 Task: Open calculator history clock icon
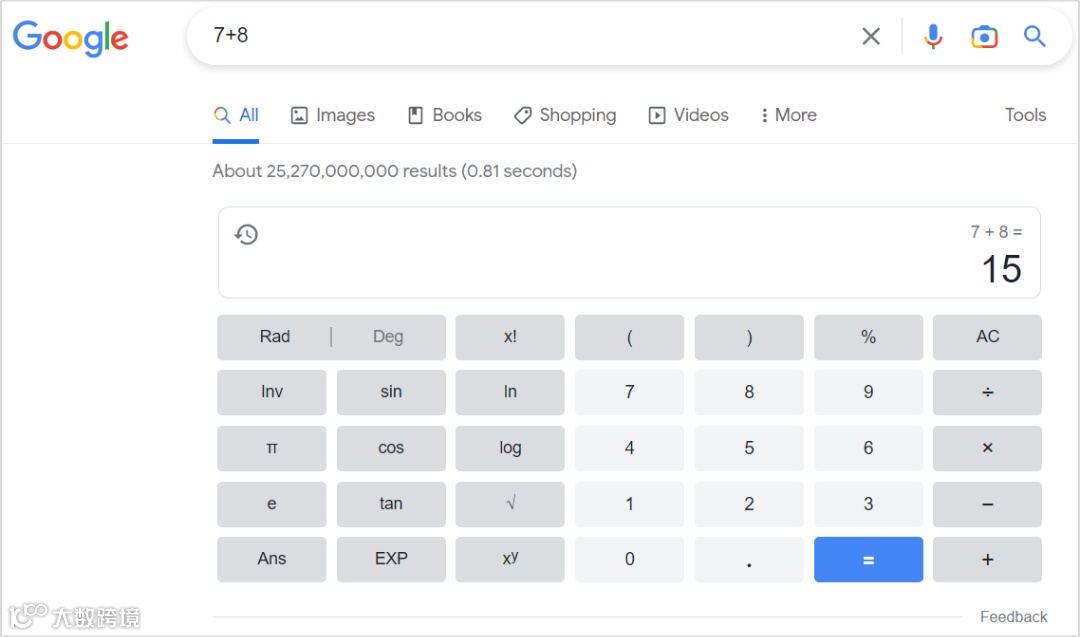pyautogui.click(x=246, y=235)
